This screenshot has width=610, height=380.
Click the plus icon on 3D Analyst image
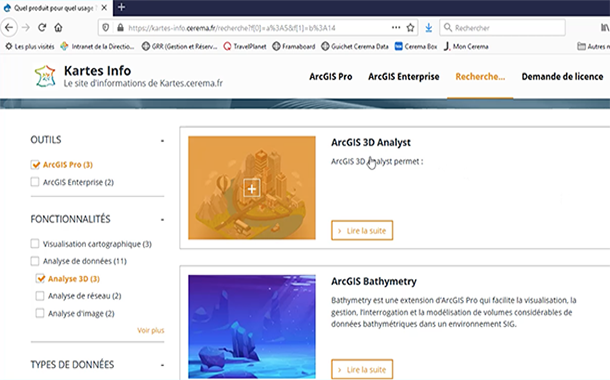[252, 189]
